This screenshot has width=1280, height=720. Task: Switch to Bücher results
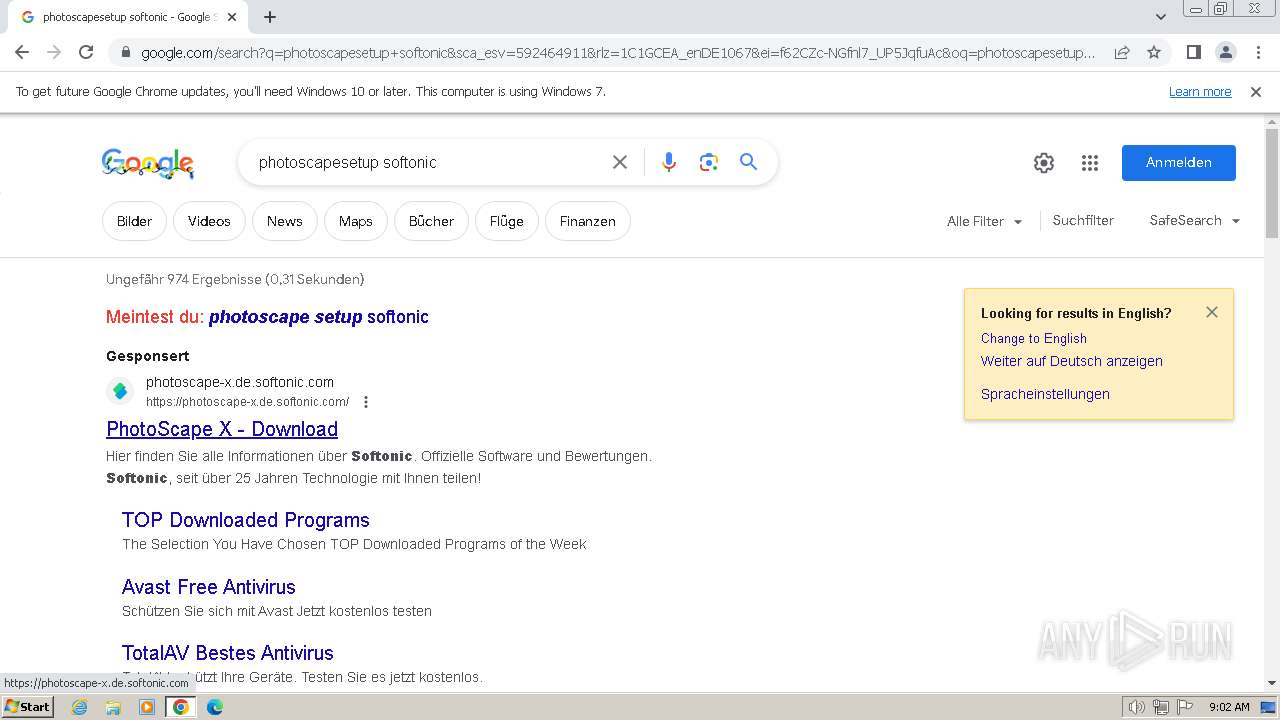pyautogui.click(x=431, y=221)
